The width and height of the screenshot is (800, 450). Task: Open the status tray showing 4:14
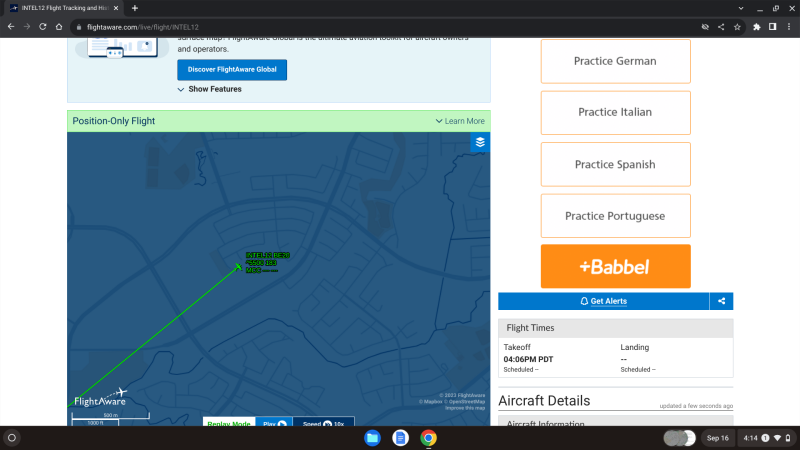click(x=767, y=438)
